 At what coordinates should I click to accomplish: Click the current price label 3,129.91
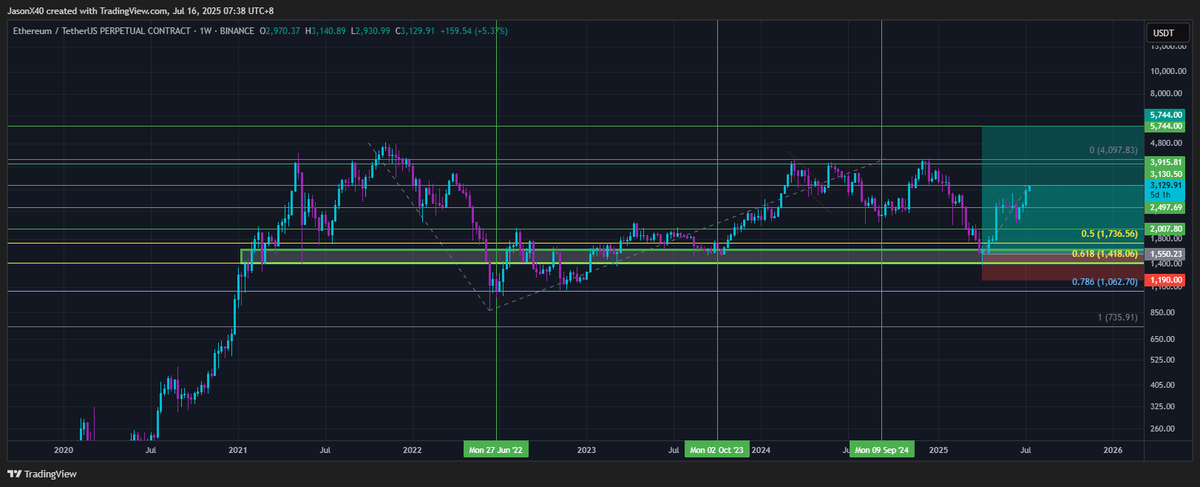pyautogui.click(x=1166, y=185)
